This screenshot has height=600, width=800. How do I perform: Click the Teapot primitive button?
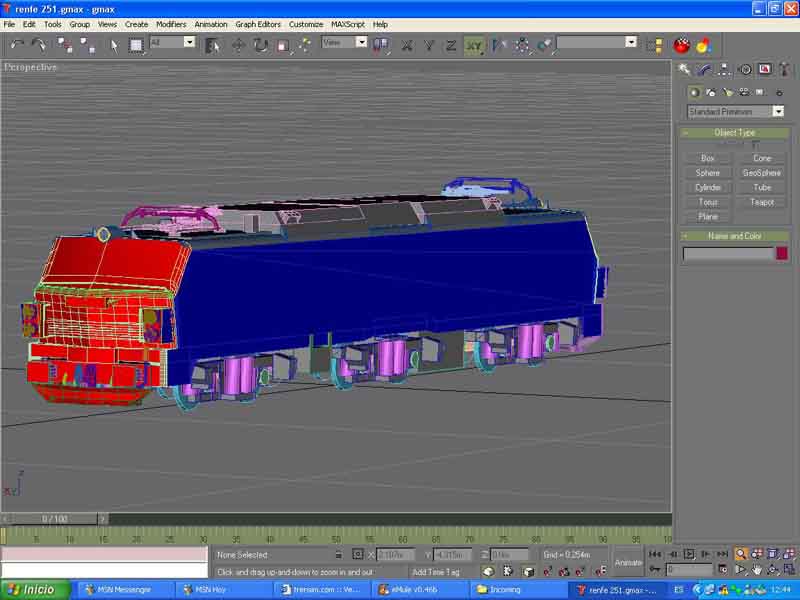(x=762, y=202)
